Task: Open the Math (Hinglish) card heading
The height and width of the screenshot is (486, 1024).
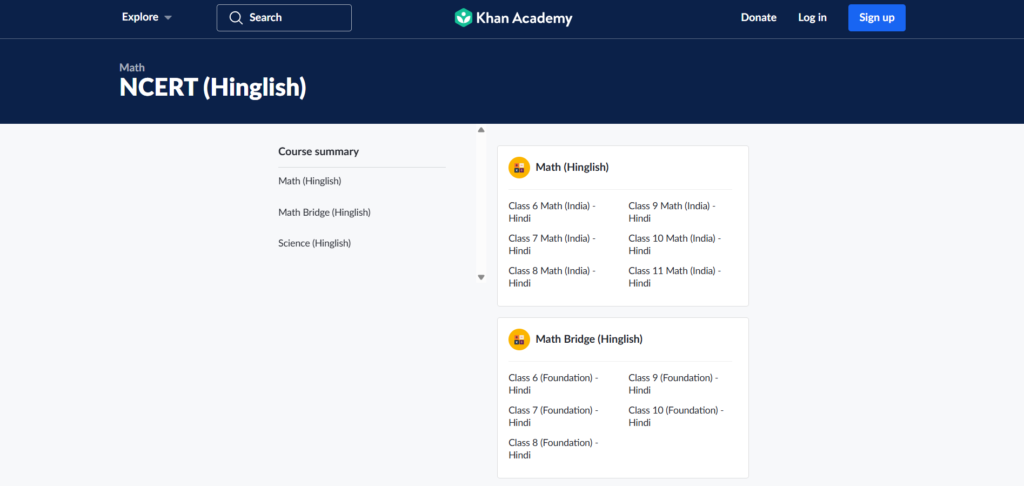Action: 572,167
